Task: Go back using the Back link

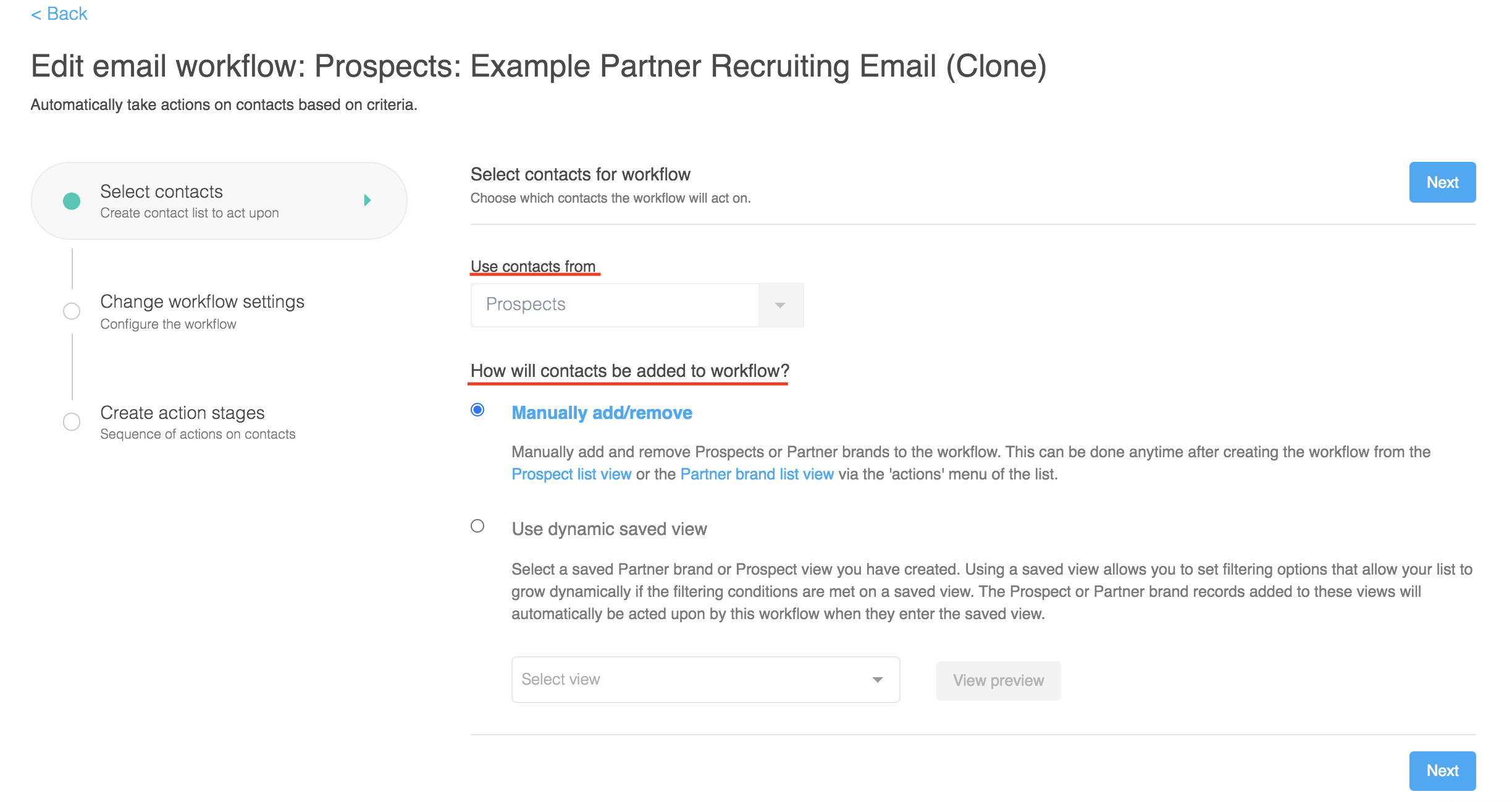Action: pos(59,14)
